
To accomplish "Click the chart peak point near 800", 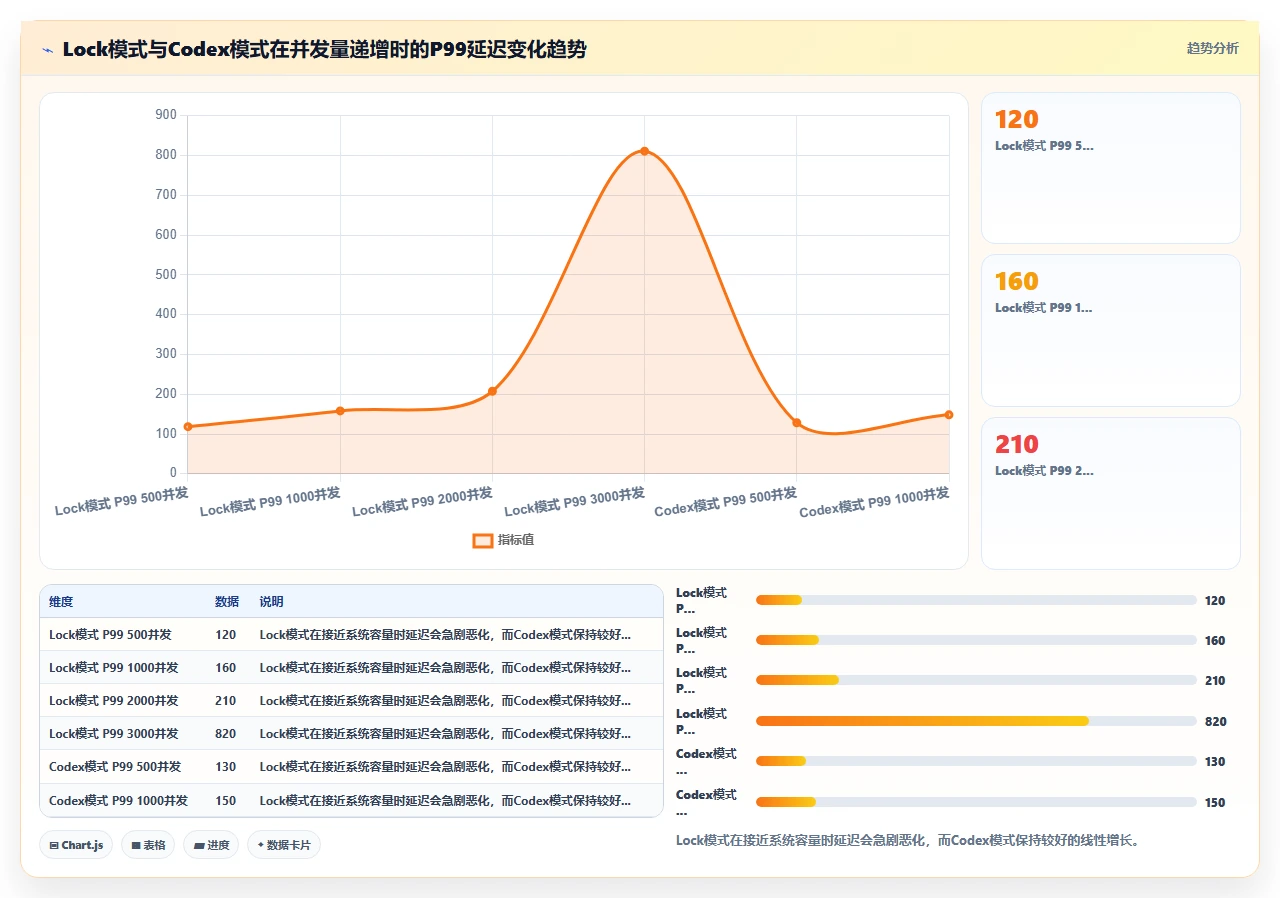I will coord(644,151).
